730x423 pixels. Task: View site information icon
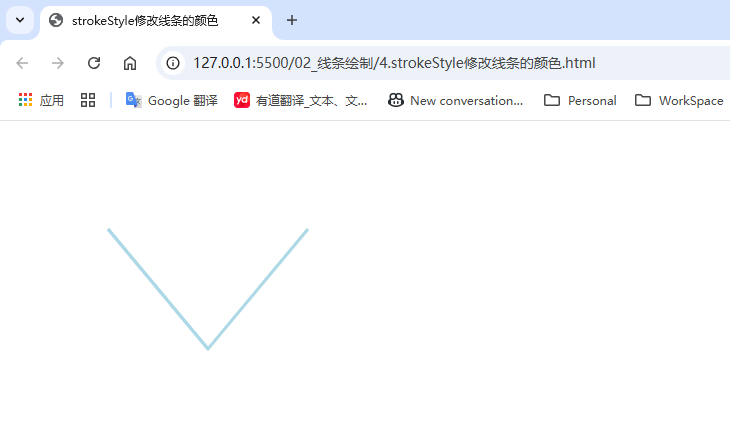pos(173,63)
